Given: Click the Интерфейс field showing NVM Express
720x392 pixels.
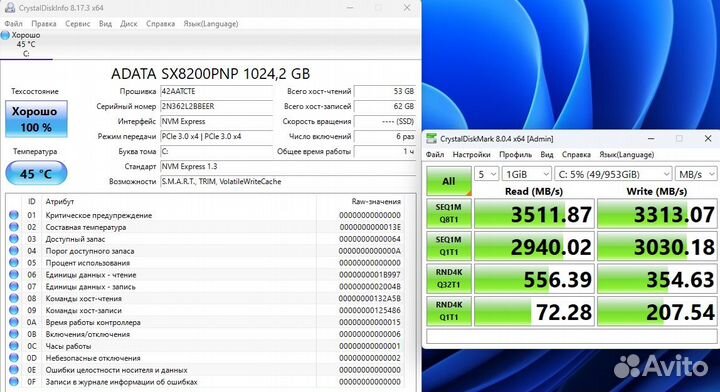Looking at the screenshot, I should 216,121.
